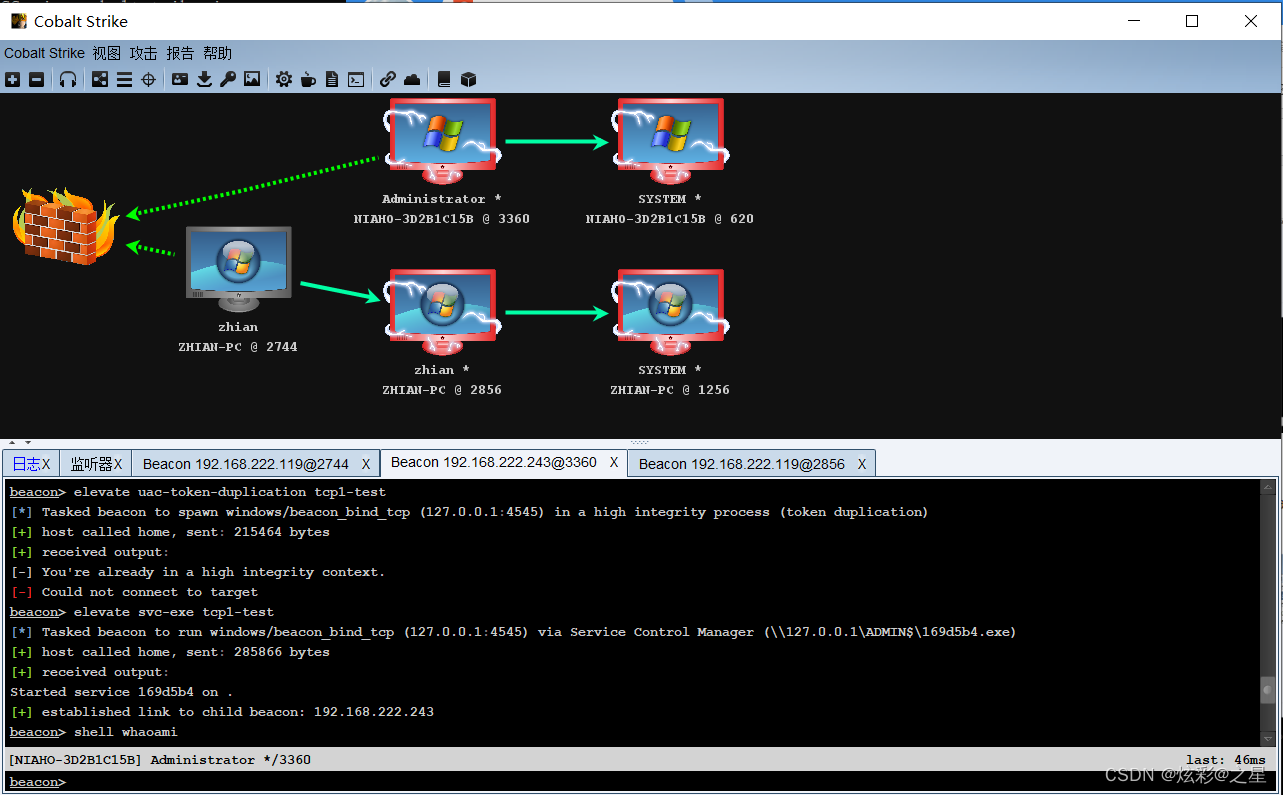Viewport: 1283px width, 795px height.
Task: Click the console scrollbar down arrow
Action: (1269, 738)
